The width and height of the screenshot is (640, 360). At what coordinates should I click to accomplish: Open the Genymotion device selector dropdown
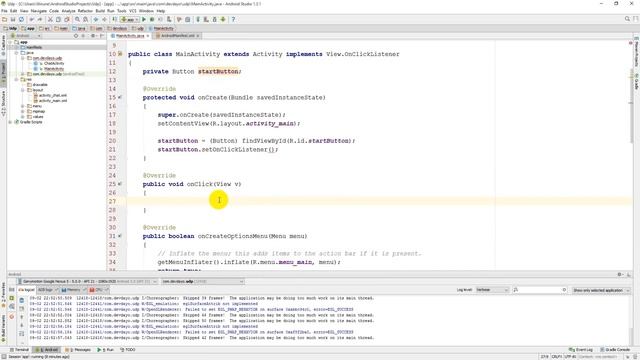pos(87,282)
